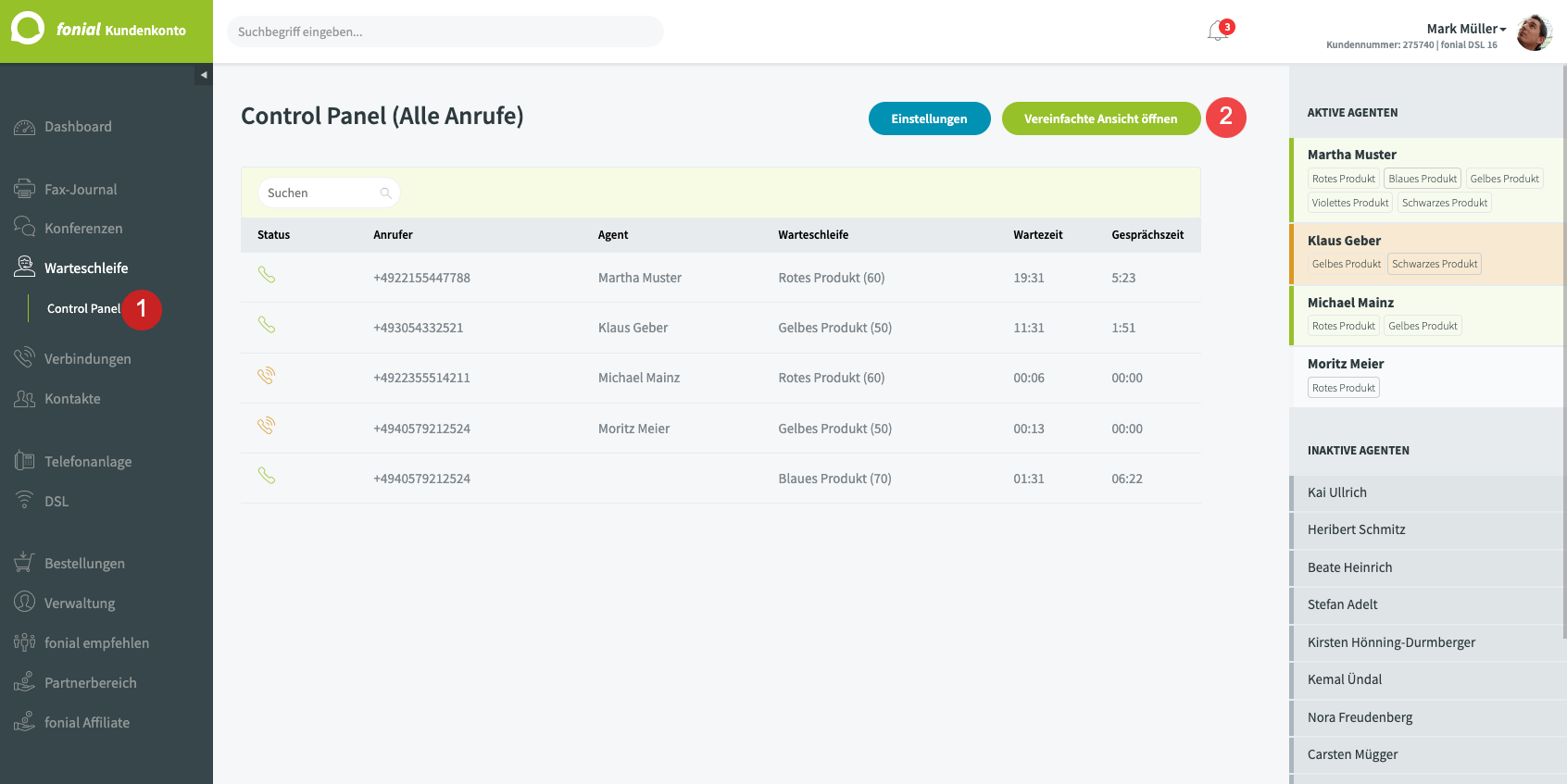Image resolution: width=1567 pixels, height=784 pixels.
Task: Click Martha Muster's Rotes Produkt tag
Action: coord(1343,179)
